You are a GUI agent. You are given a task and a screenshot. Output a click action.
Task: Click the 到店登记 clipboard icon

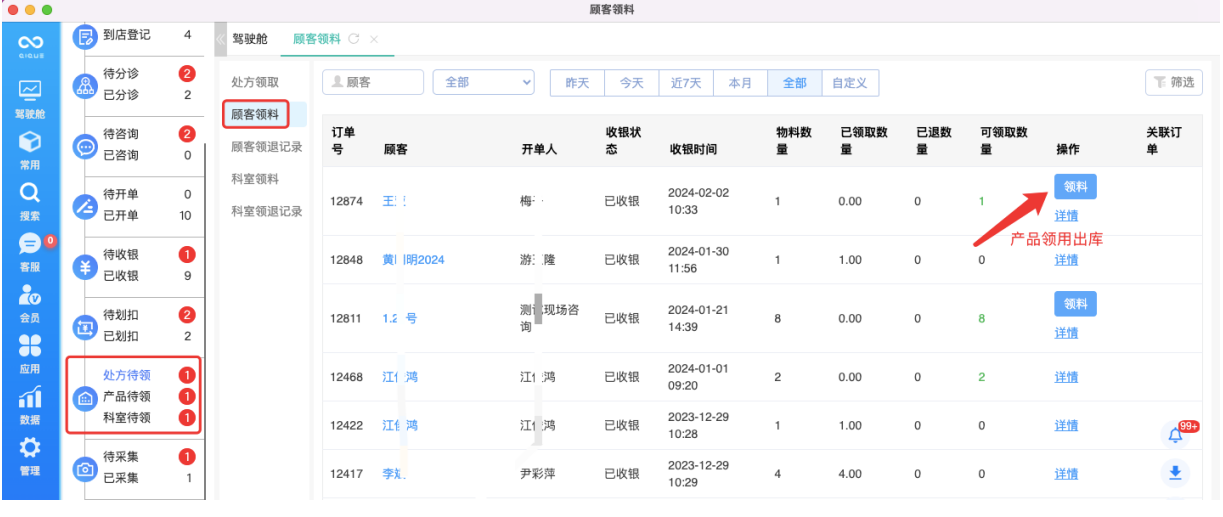click(x=86, y=37)
